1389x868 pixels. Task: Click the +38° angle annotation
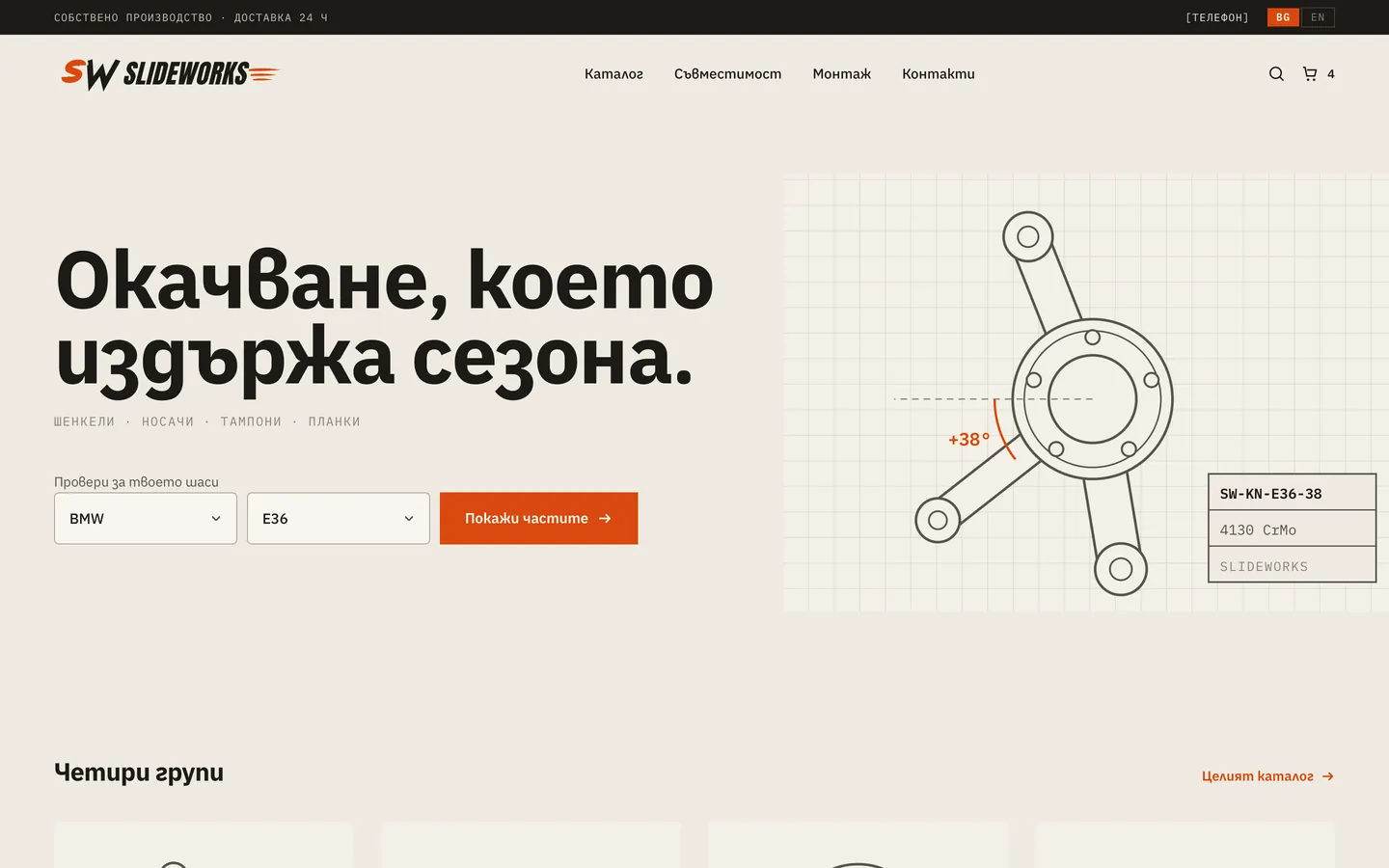click(x=968, y=440)
